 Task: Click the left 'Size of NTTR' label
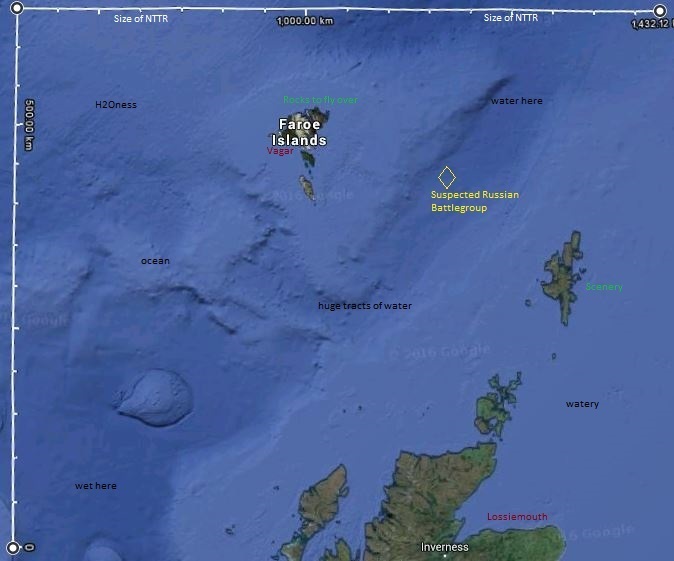pyautogui.click(x=141, y=18)
